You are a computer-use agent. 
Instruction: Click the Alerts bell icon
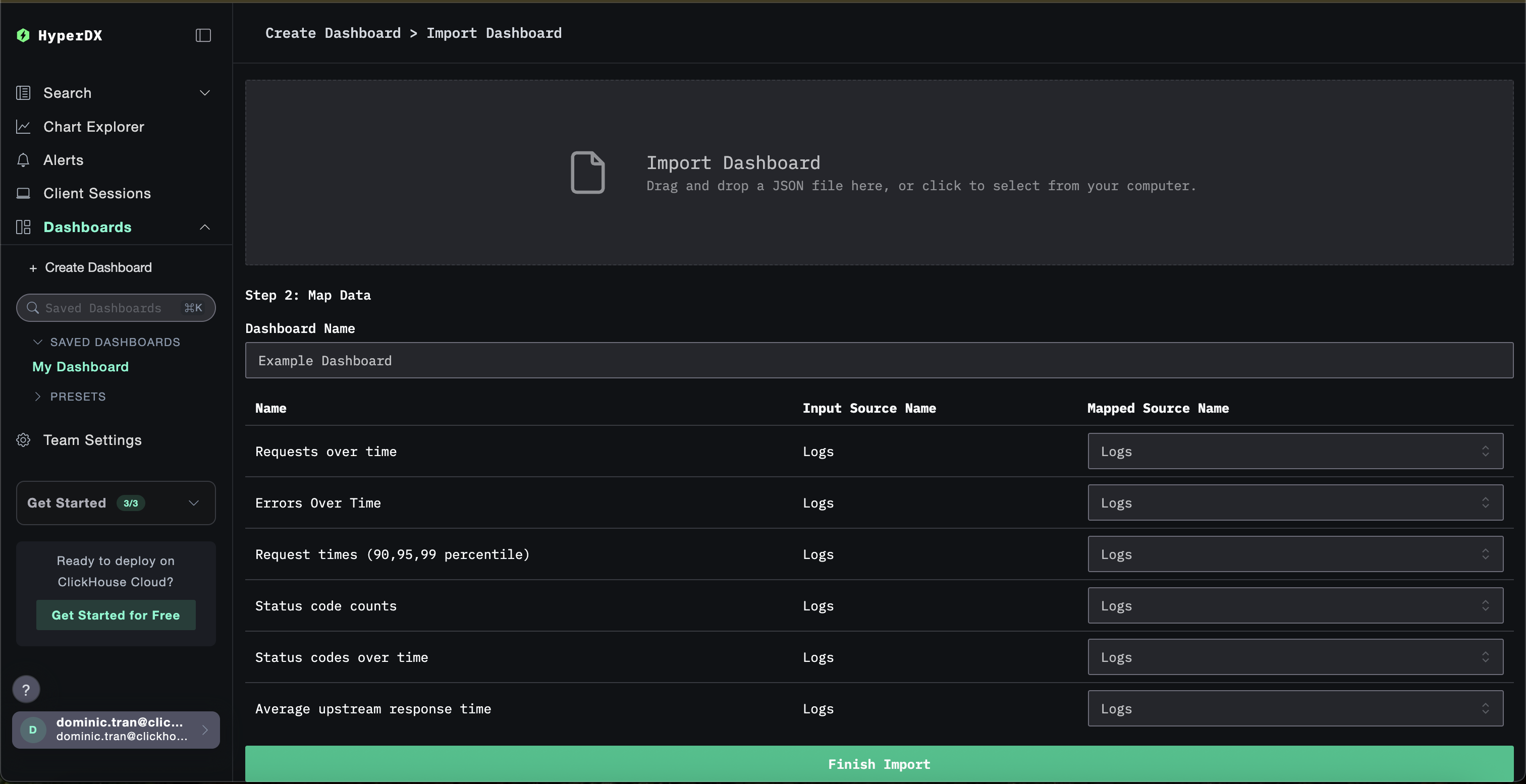coord(23,160)
